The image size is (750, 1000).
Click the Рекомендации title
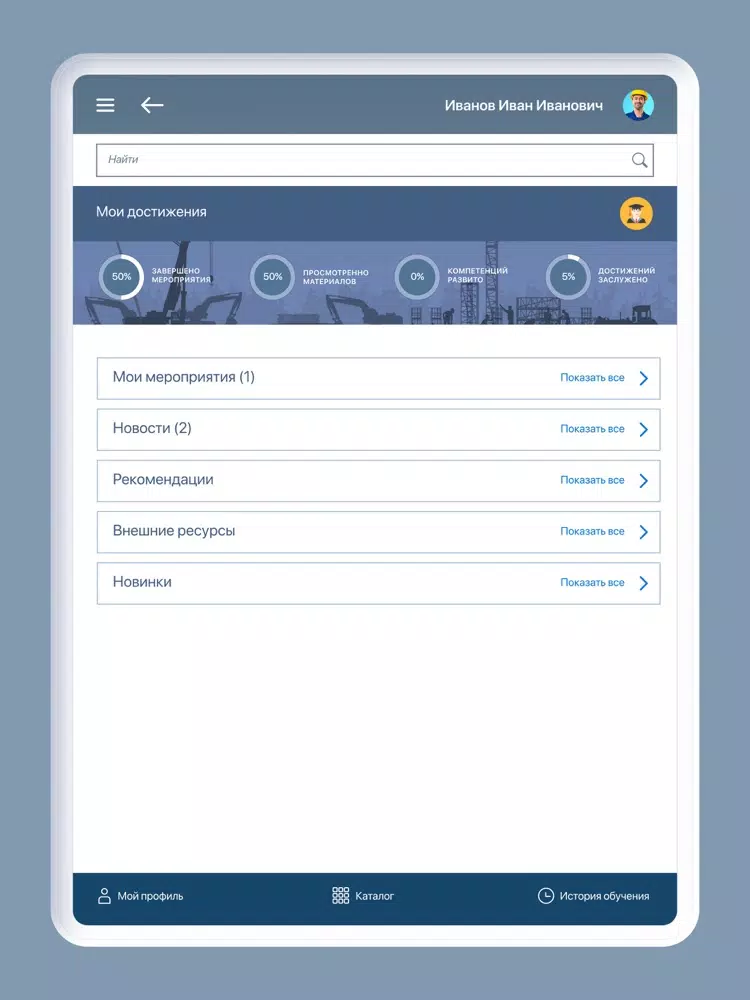point(163,480)
